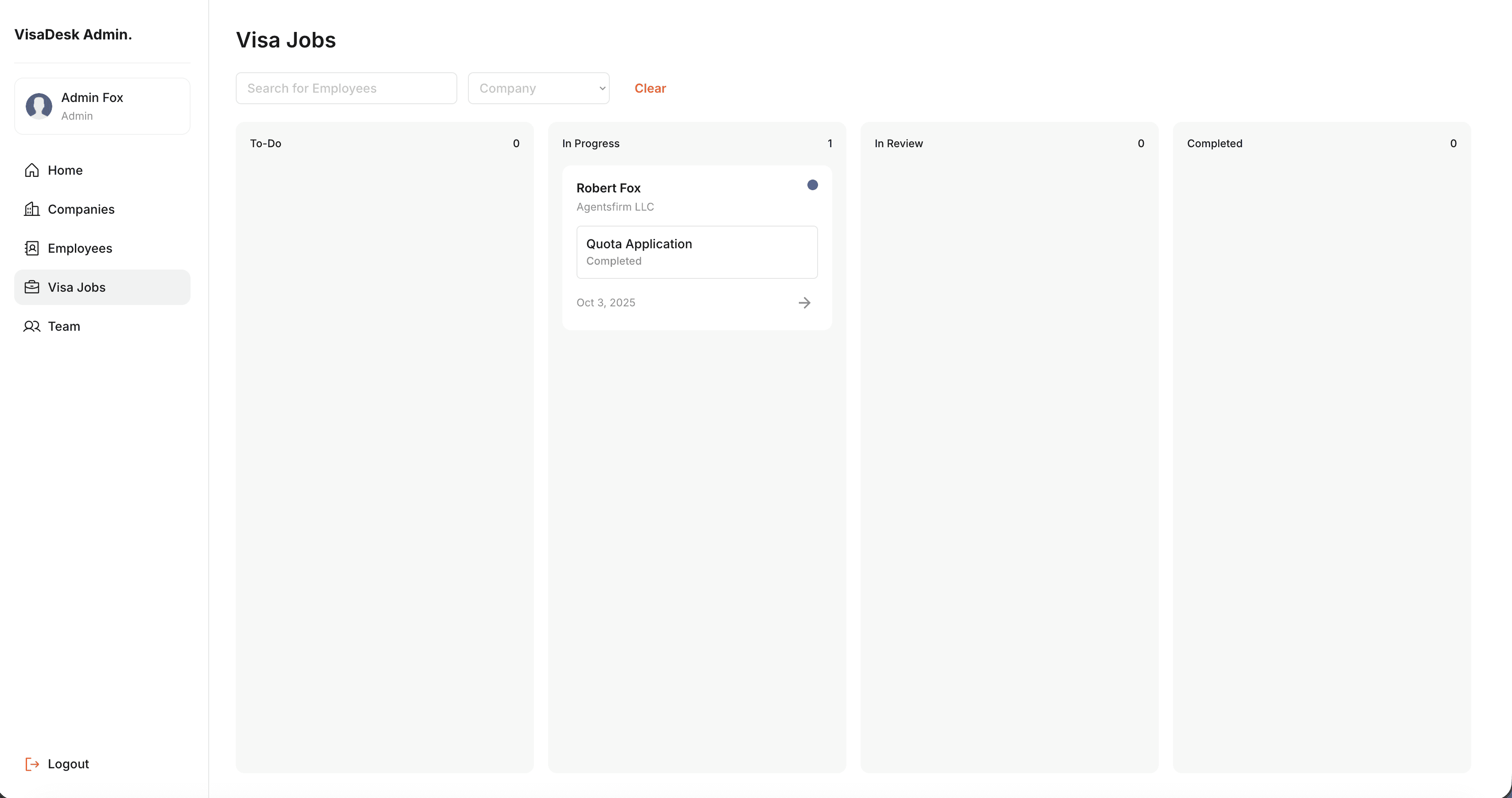Click blue status dot on Robert Fox card

[x=812, y=185]
